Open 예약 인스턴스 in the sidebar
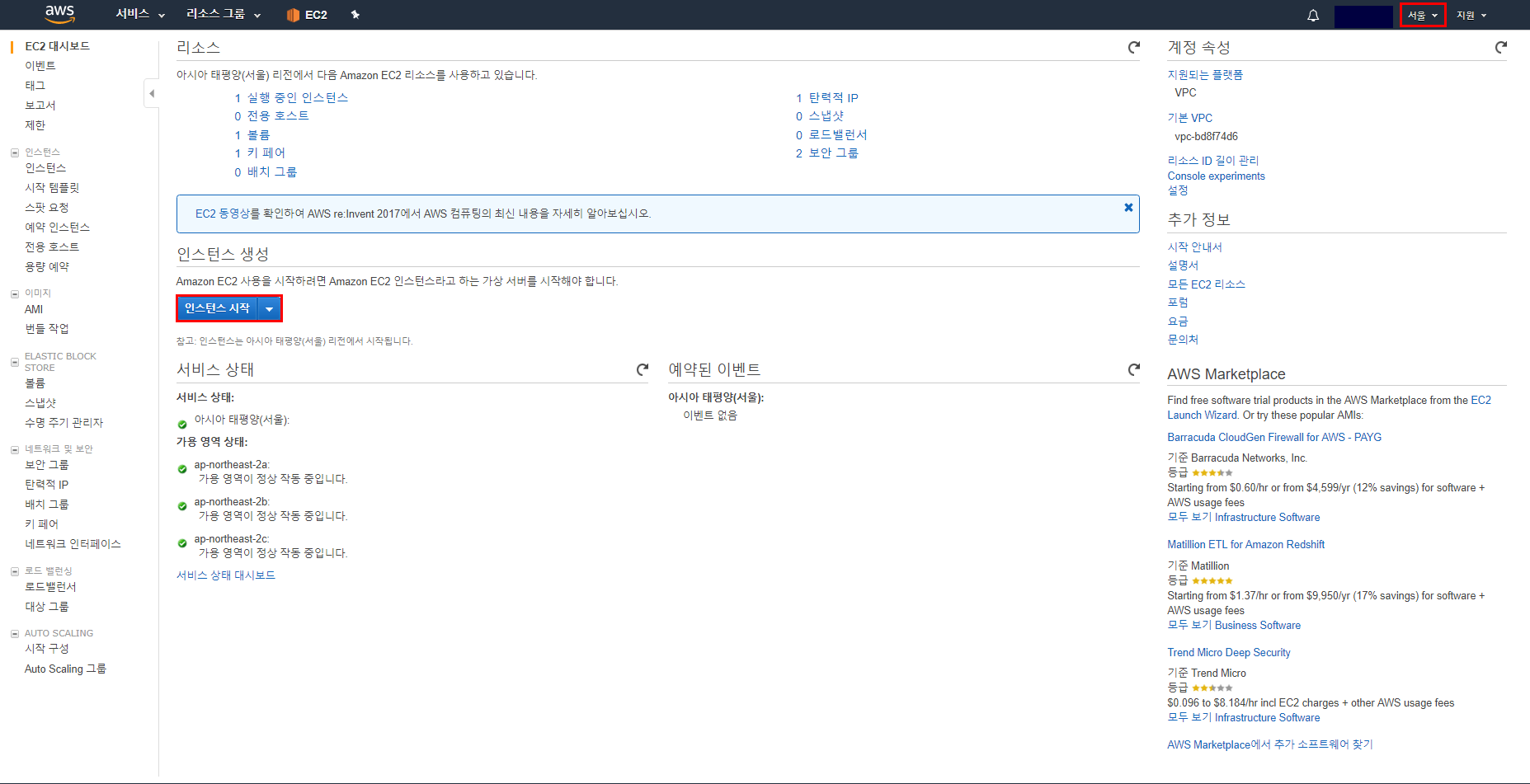1530x784 pixels. [57, 228]
